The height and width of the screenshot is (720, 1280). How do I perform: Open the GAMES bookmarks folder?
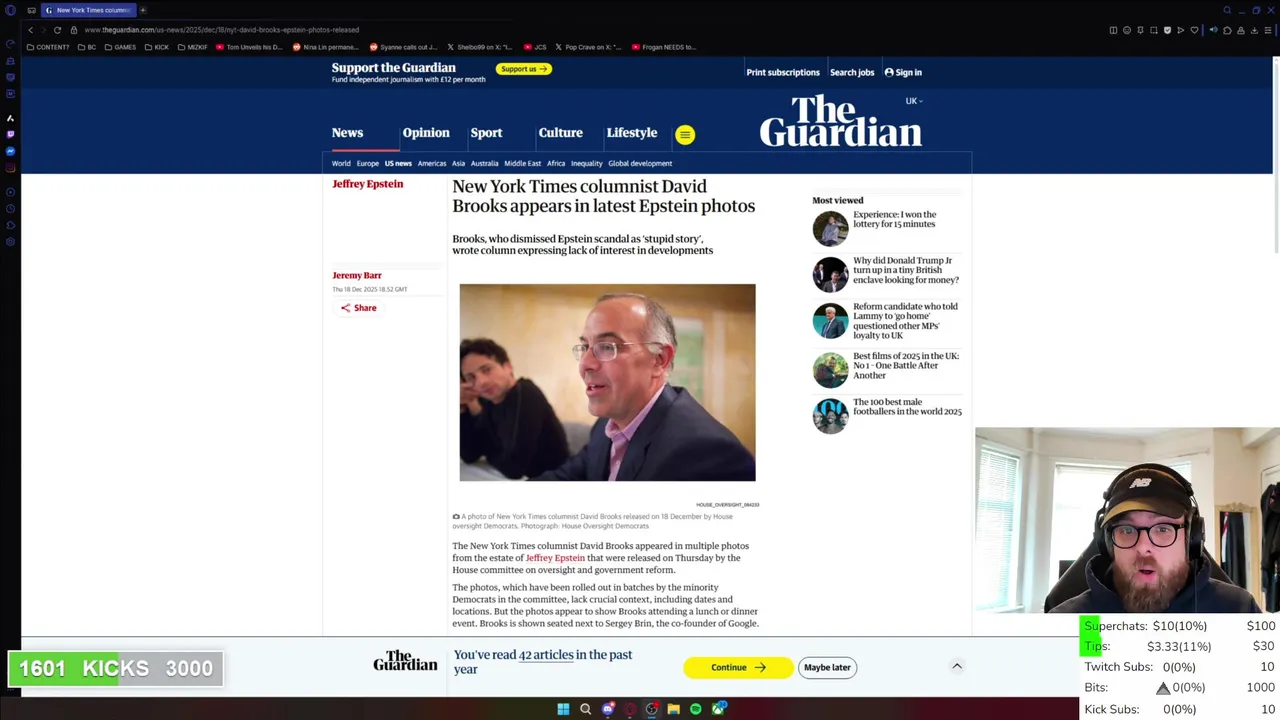(x=120, y=47)
